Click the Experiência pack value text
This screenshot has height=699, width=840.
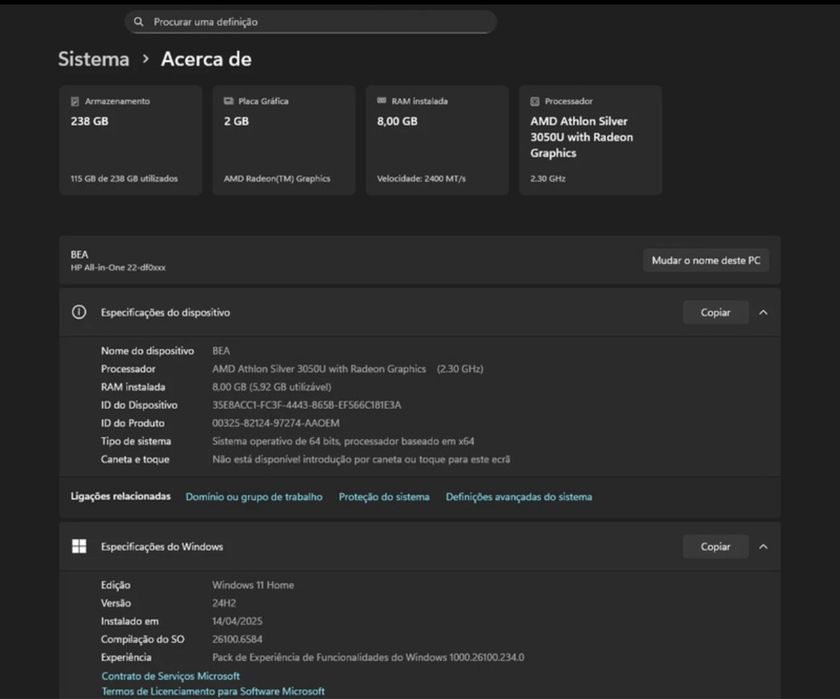click(x=368, y=657)
